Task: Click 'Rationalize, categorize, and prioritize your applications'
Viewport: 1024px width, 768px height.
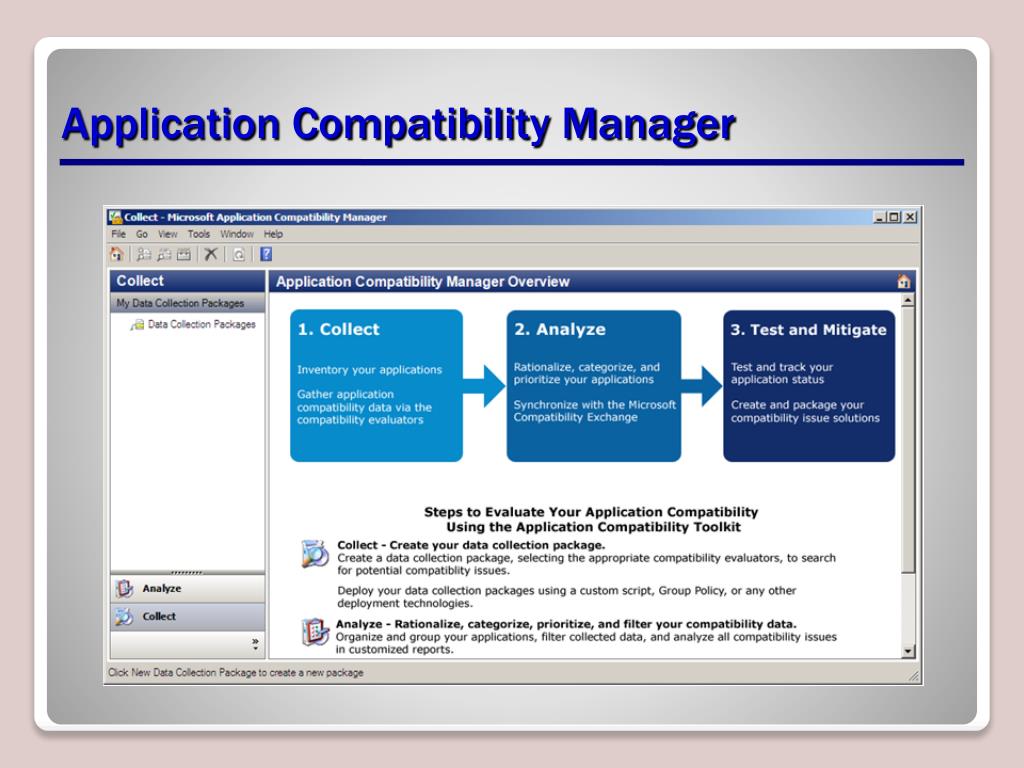Action: point(586,373)
